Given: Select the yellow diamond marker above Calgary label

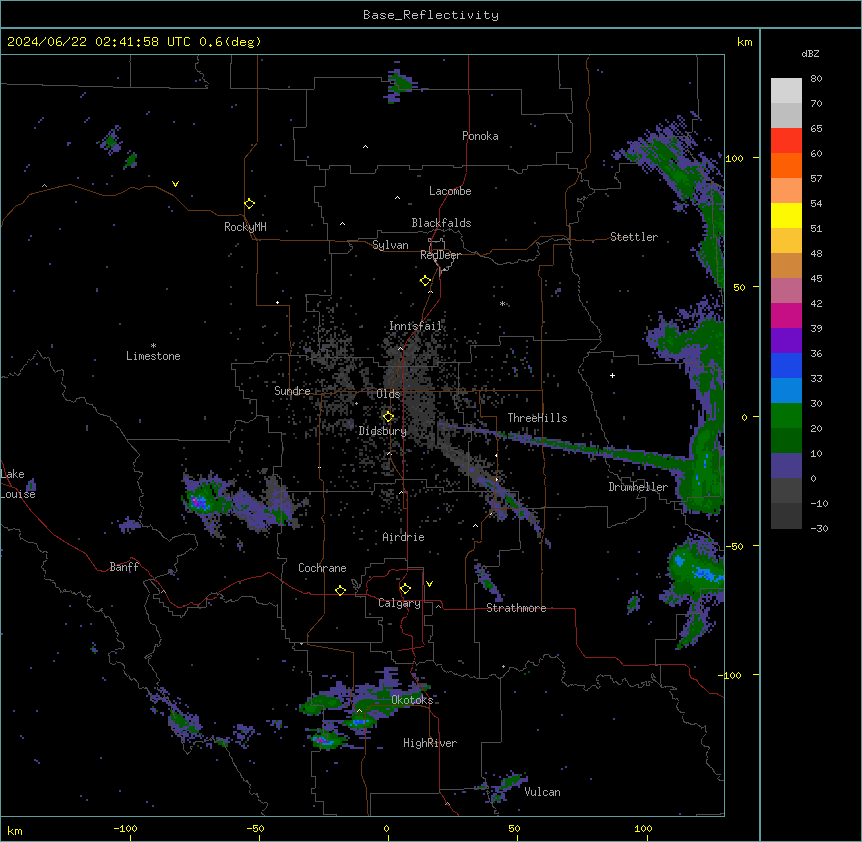Looking at the screenshot, I should click(x=405, y=589).
